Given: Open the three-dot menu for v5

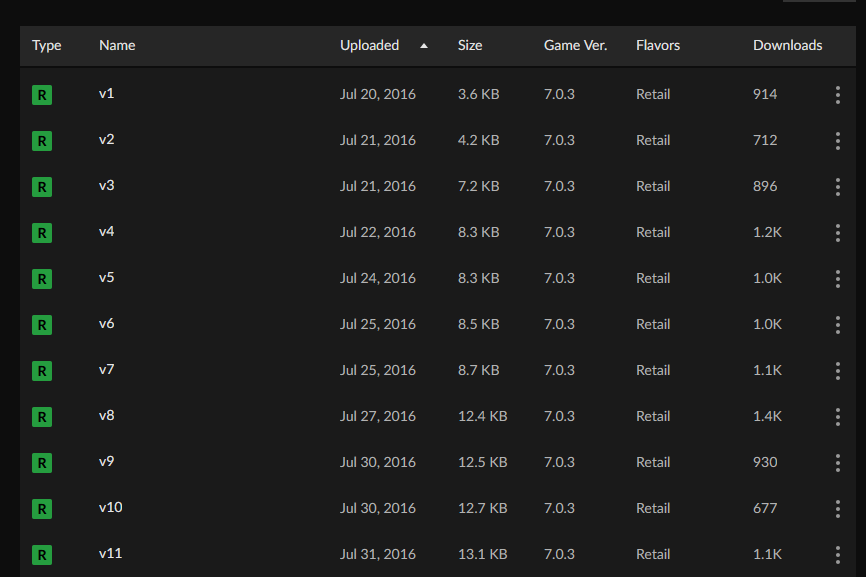Looking at the screenshot, I should point(838,279).
